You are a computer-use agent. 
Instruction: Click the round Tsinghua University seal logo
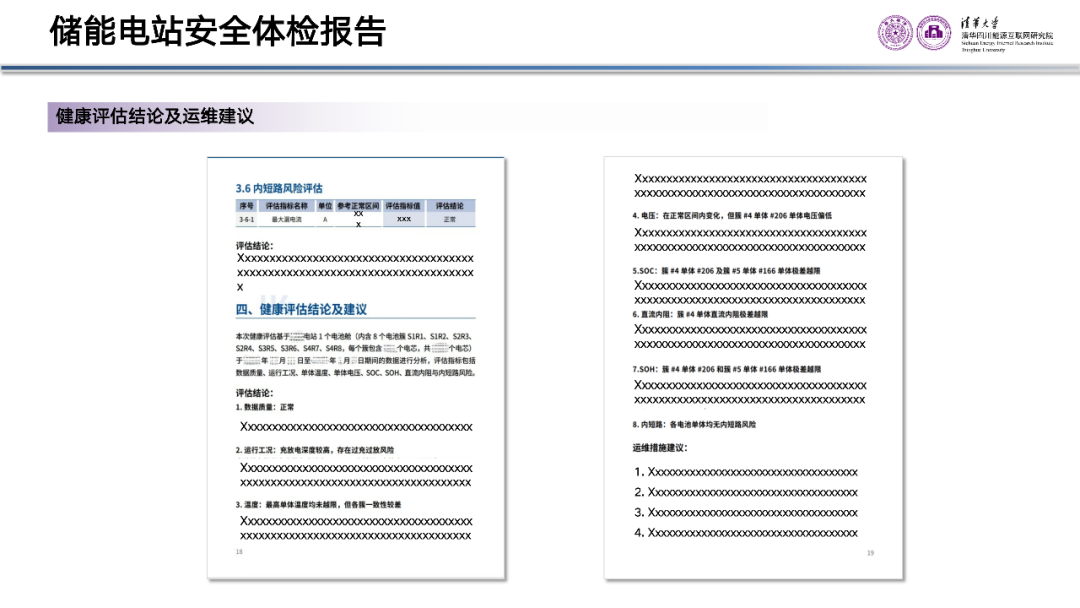click(895, 33)
